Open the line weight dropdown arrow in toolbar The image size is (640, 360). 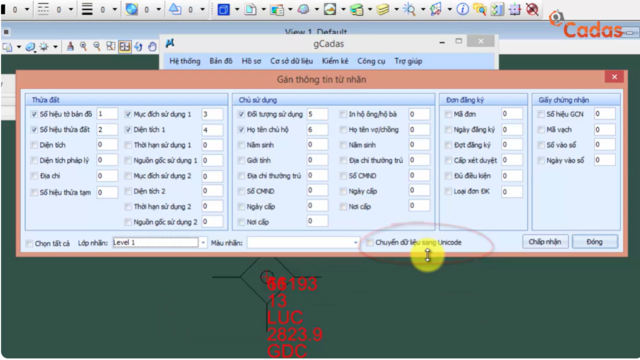114,9
